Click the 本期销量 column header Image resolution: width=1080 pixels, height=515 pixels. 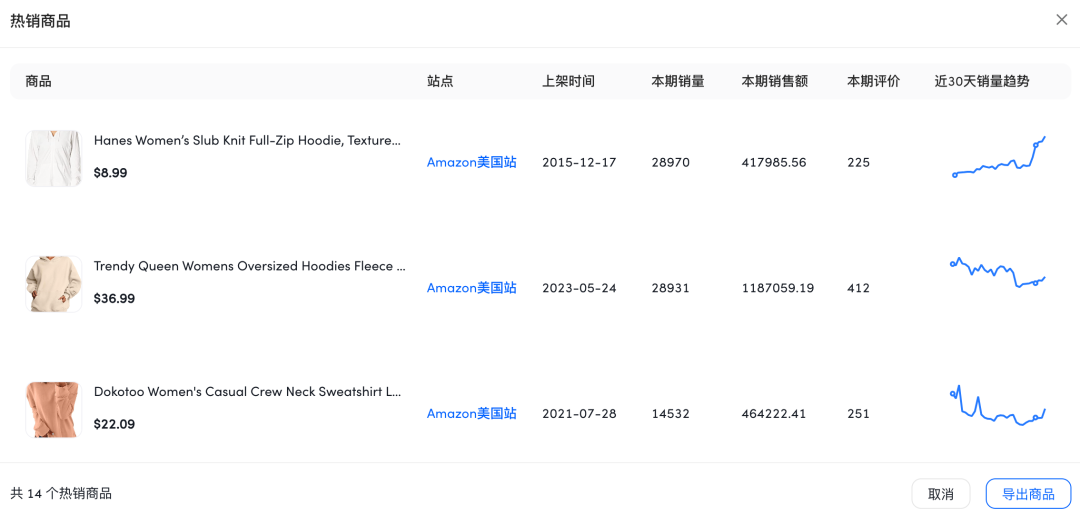[678, 82]
